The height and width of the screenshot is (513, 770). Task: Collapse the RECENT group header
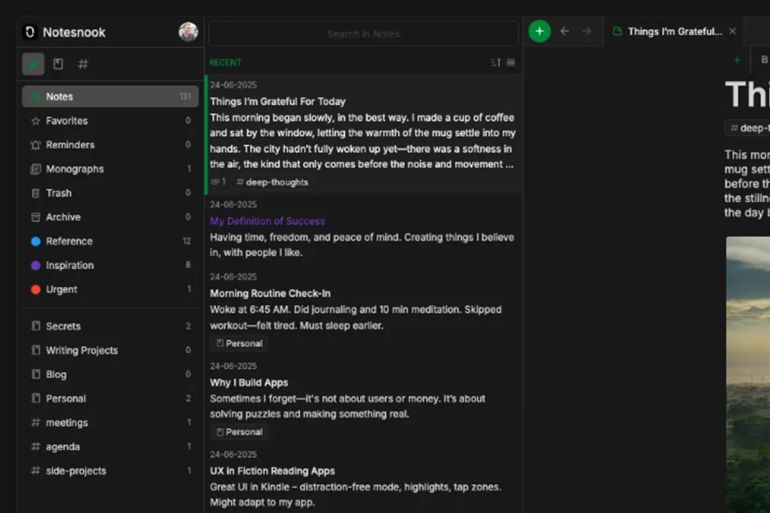coord(226,62)
